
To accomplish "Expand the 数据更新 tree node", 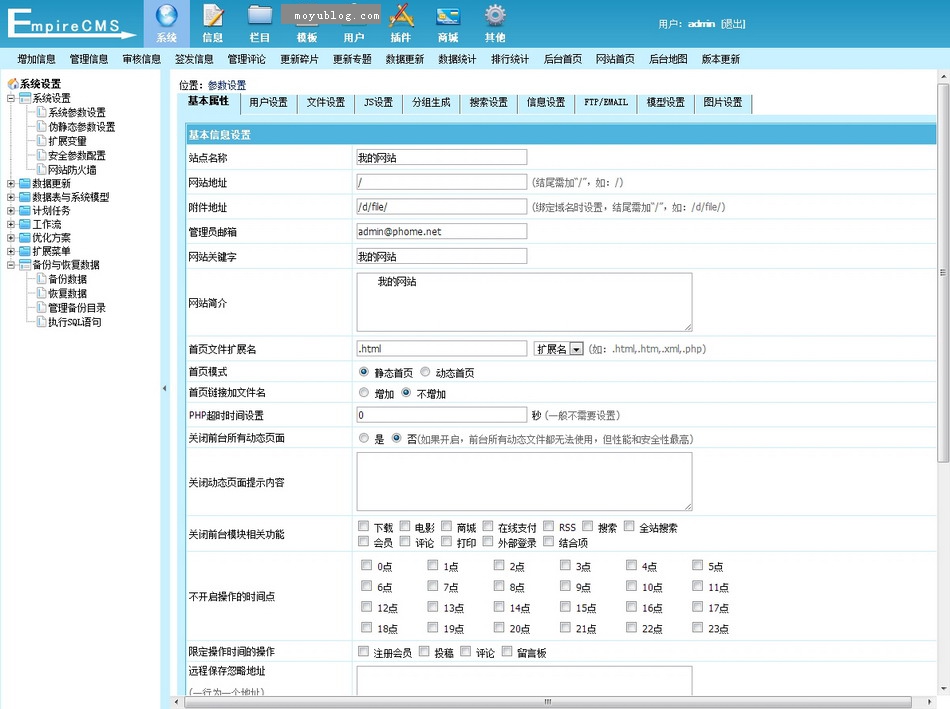I will pyautogui.click(x=10, y=183).
